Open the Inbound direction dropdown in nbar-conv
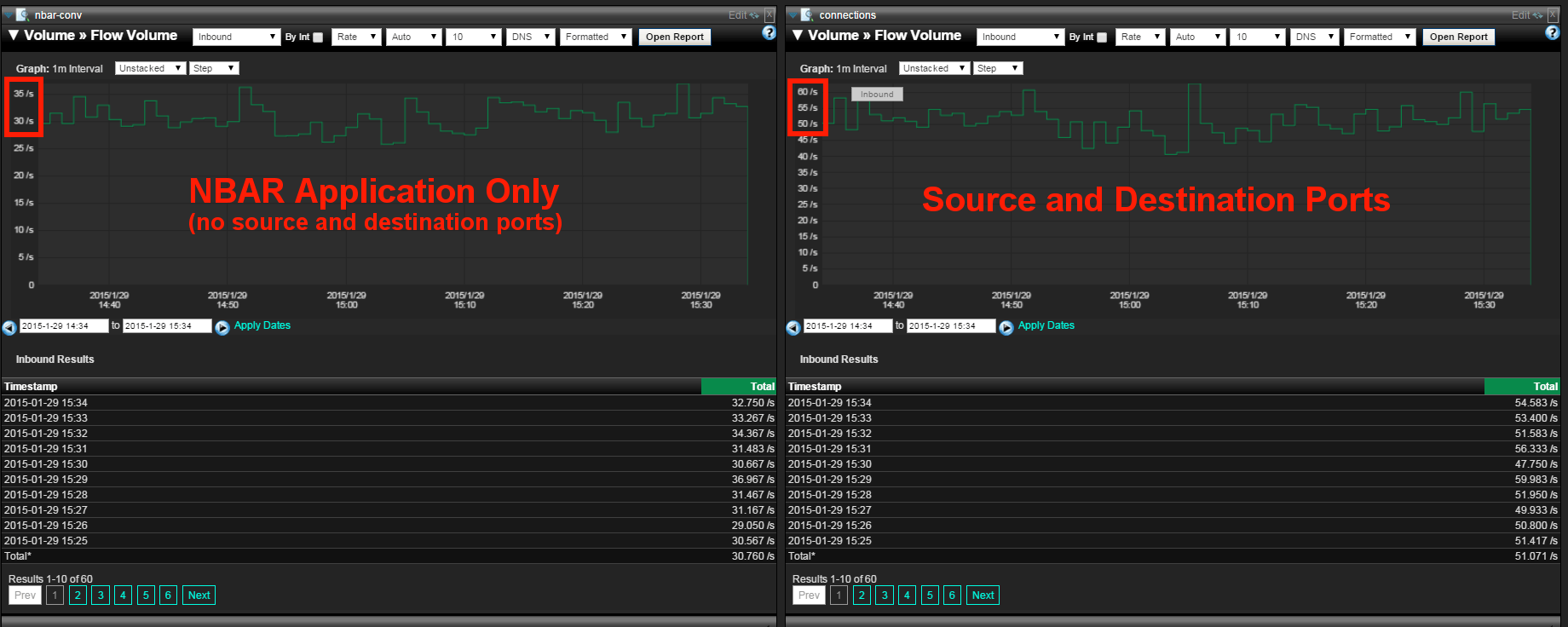The height and width of the screenshot is (627, 1568). pyautogui.click(x=236, y=37)
